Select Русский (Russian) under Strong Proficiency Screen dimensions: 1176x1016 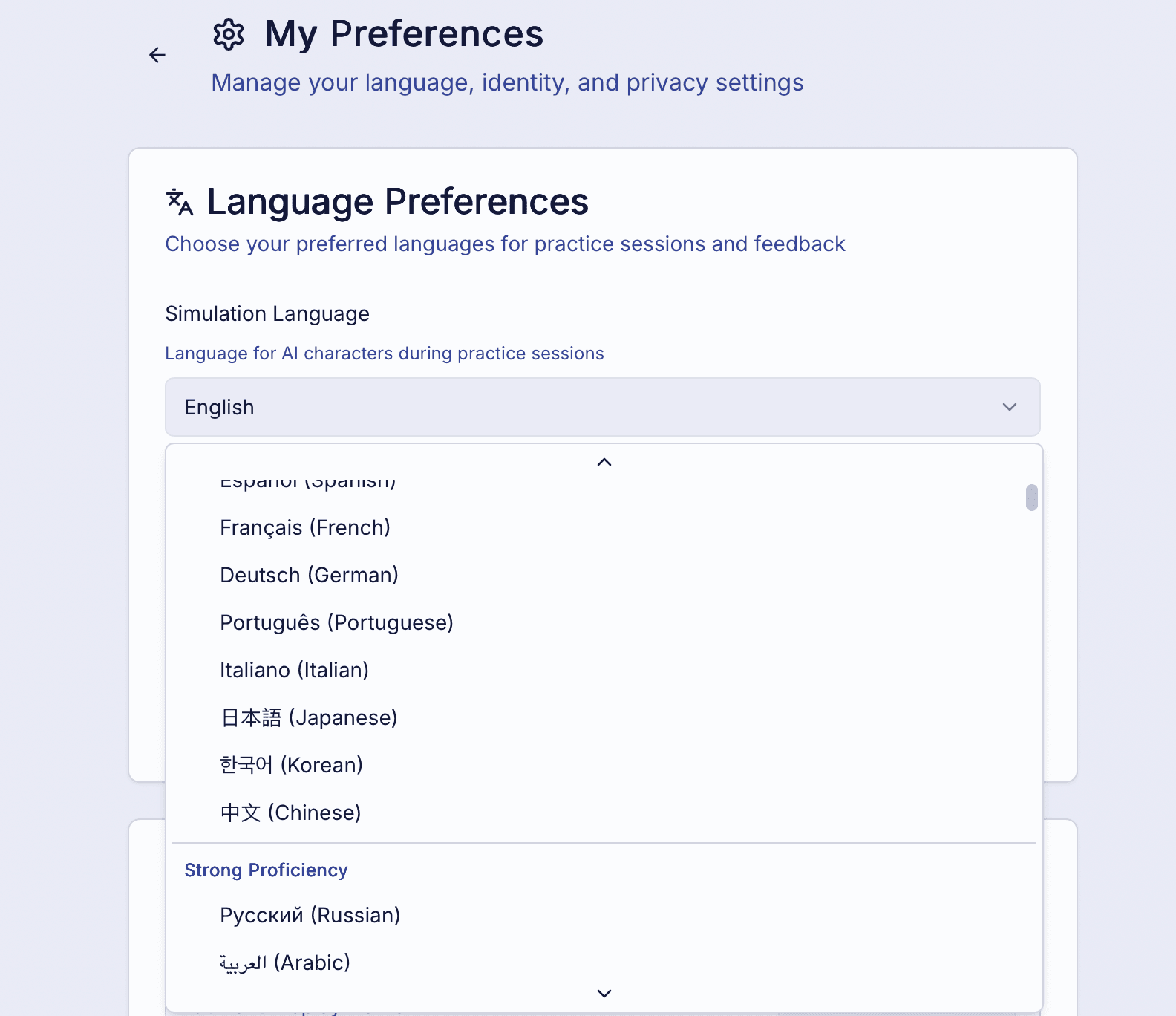pos(310,915)
